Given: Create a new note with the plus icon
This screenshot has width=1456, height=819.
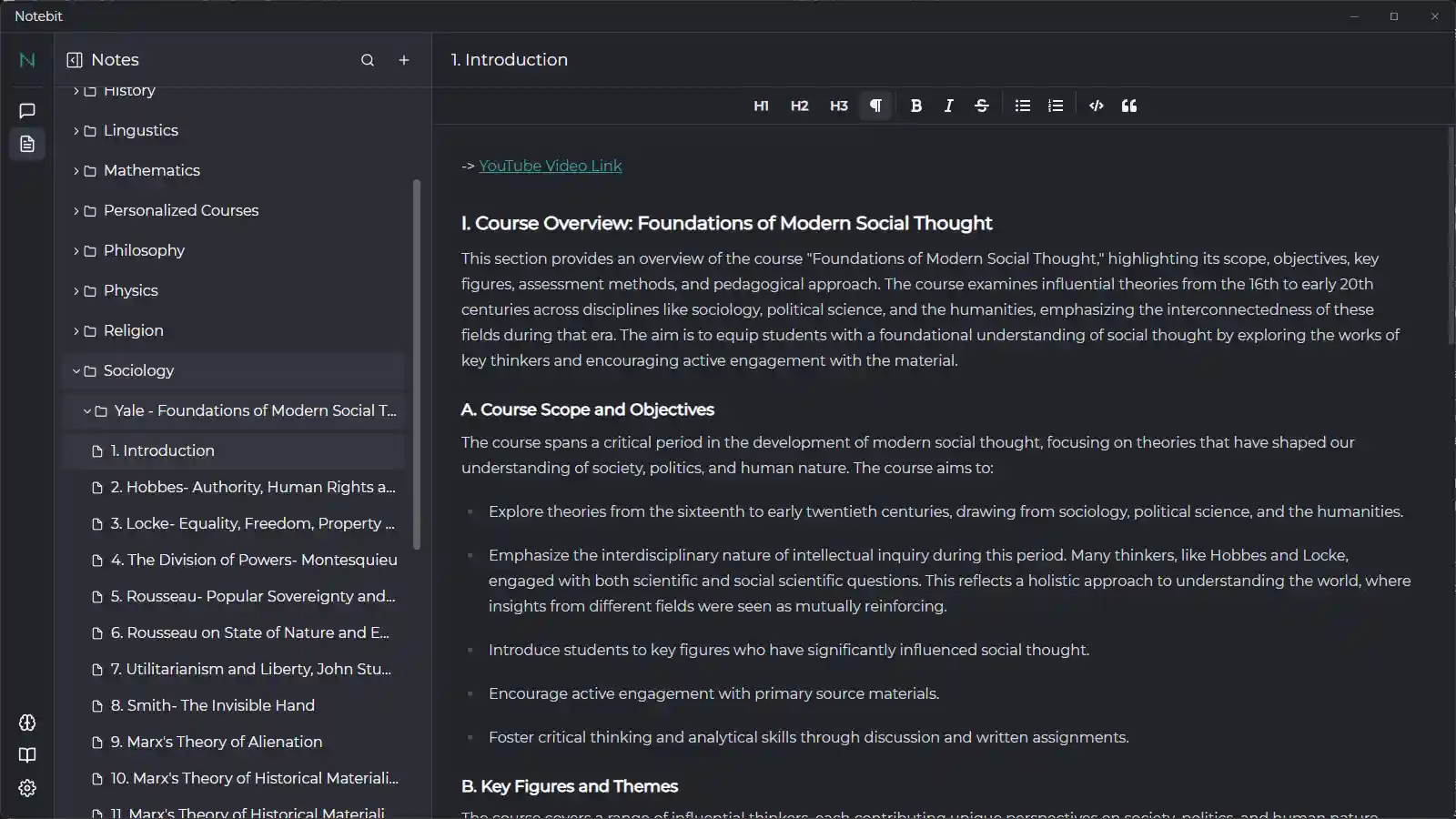Looking at the screenshot, I should tap(404, 59).
